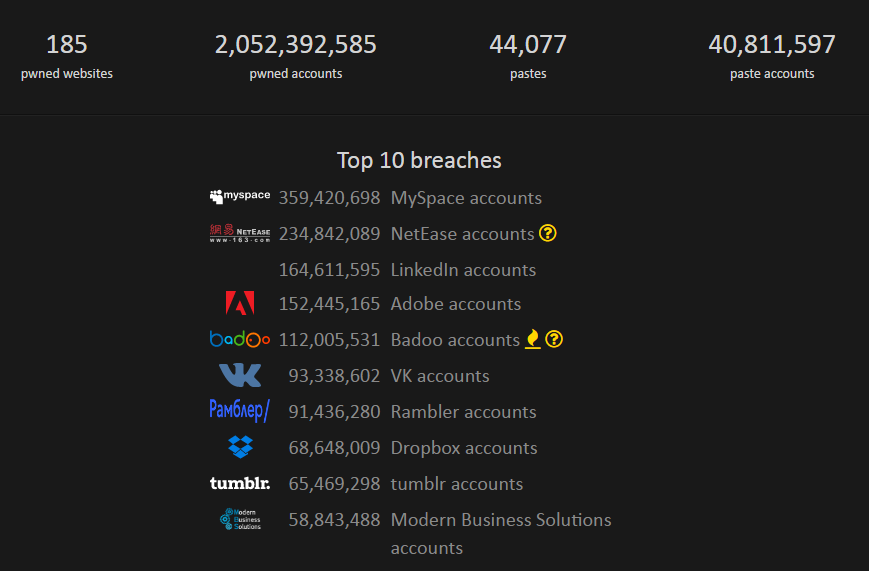This screenshot has width=869, height=571.
Task: Click the Dropbox logo icon
Action: 241,447
